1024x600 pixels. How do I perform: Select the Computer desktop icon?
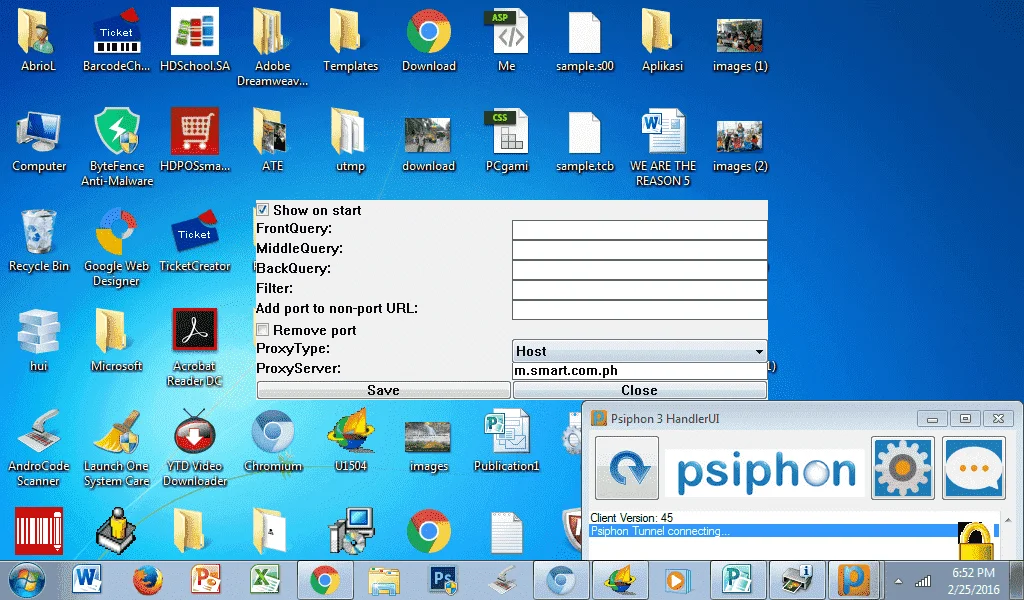[39, 141]
